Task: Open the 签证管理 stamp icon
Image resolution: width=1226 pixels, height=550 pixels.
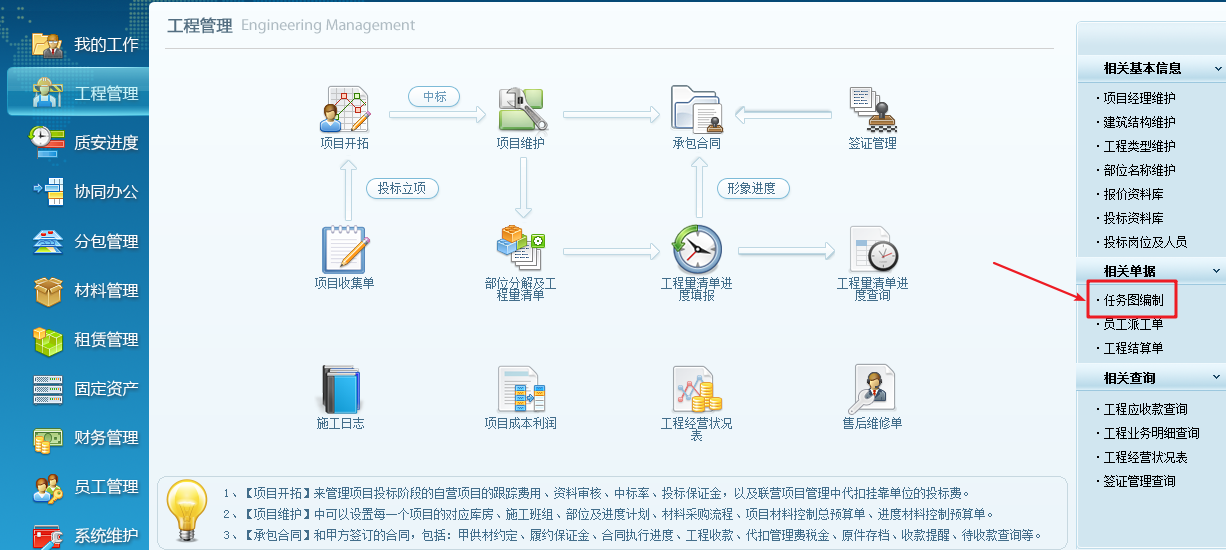Action: coord(872,109)
